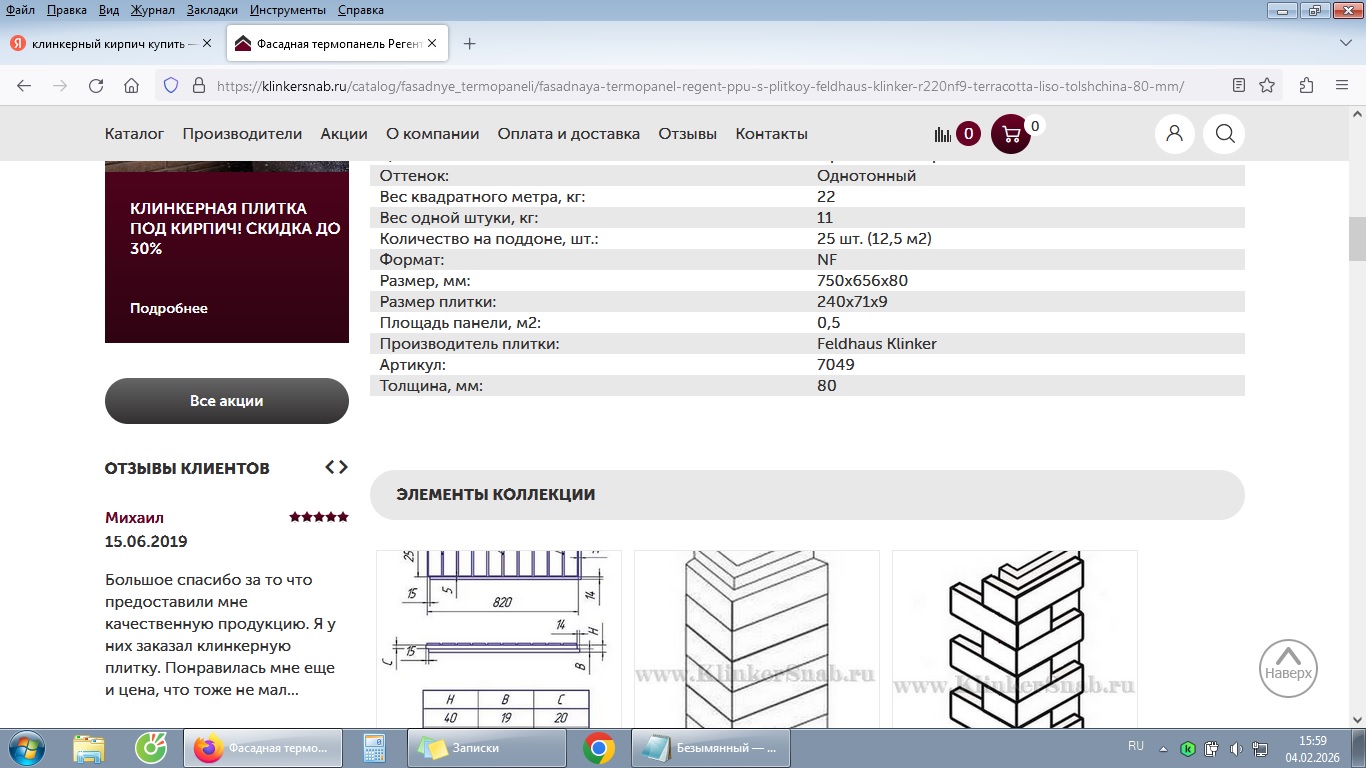Toggle reader view in address bar
The height and width of the screenshot is (768, 1366).
1239,86
